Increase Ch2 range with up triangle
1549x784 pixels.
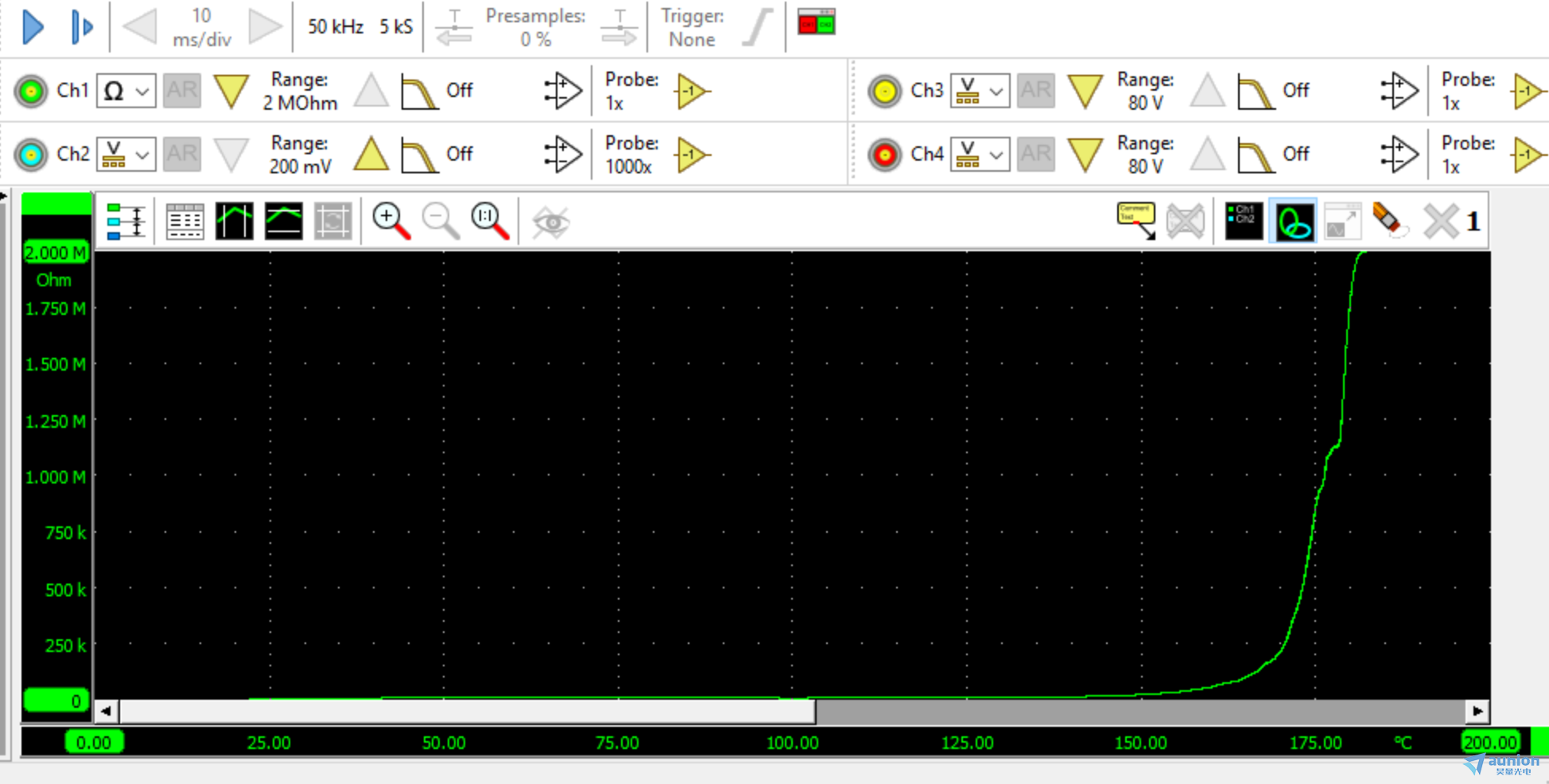pyautogui.click(x=371, y=154)
